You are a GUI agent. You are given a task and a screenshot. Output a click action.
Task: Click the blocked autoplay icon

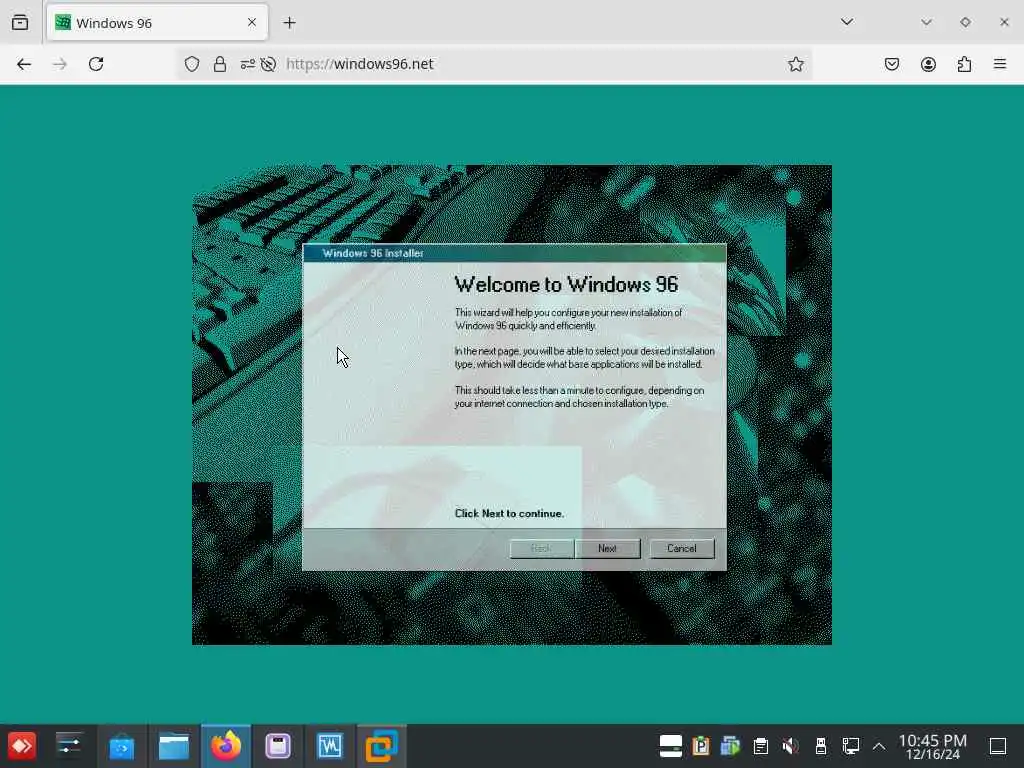(268, 64)
